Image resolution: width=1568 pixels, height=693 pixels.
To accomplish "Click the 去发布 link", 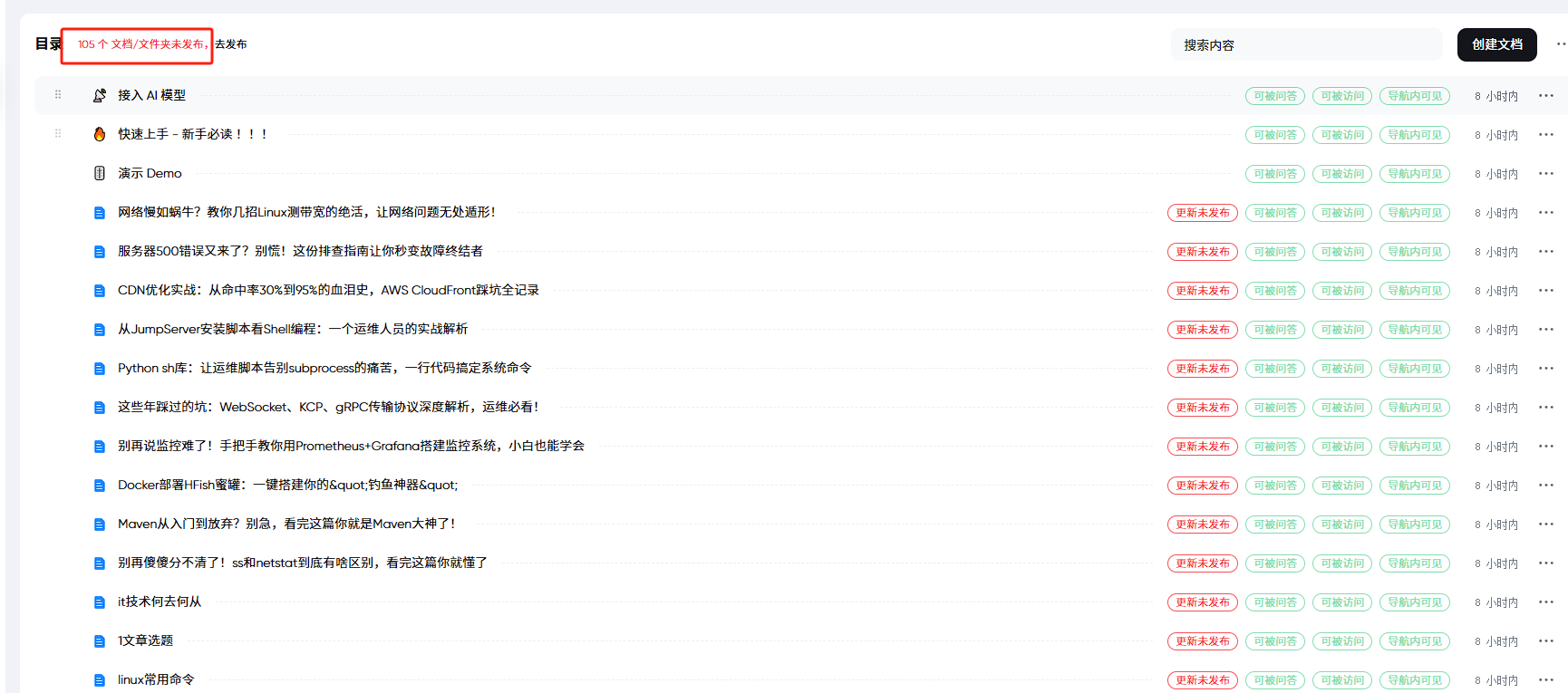I will click(x=231, y=44).
